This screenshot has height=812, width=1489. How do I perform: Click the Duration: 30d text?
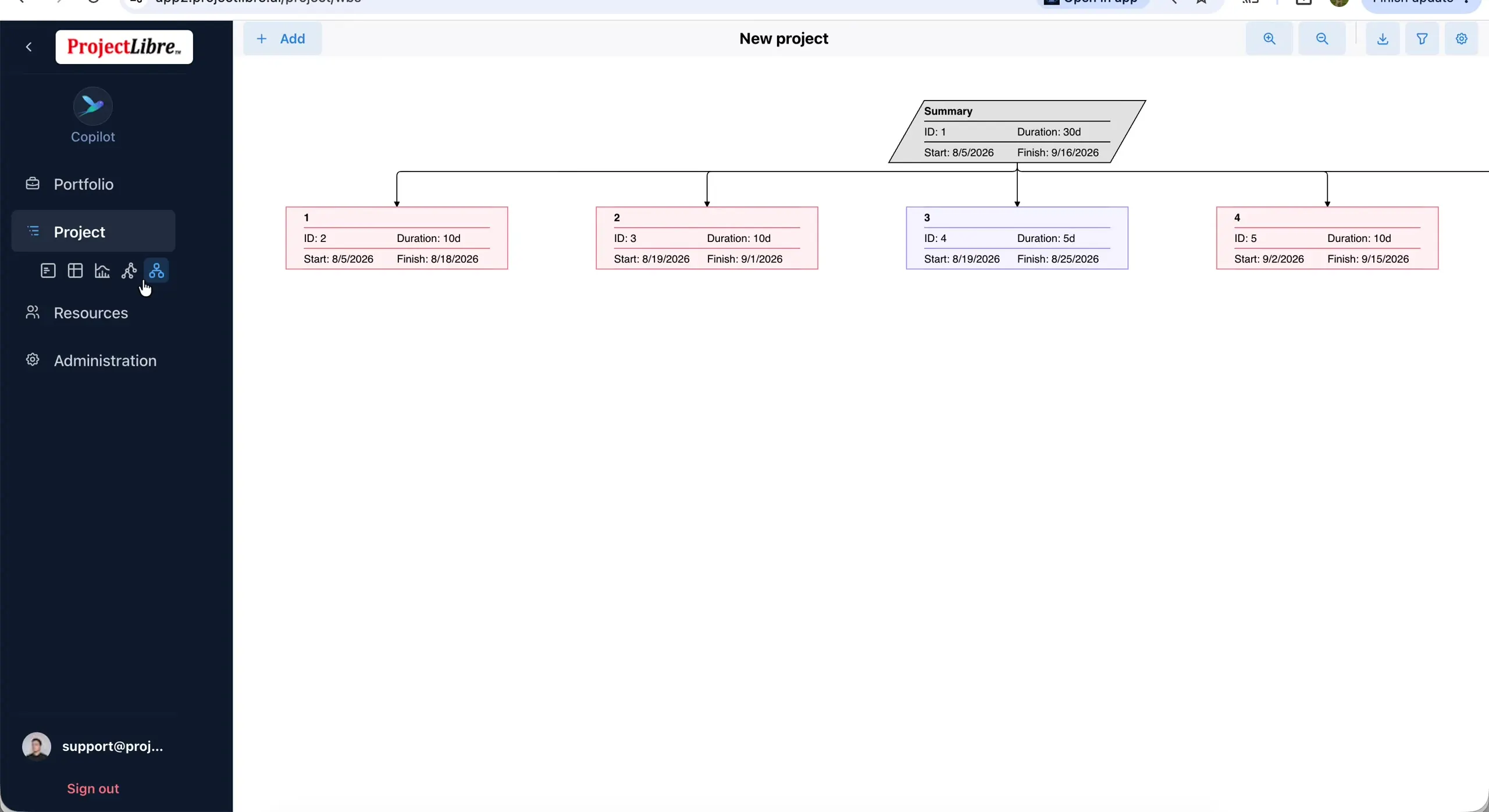[1049, 132]
